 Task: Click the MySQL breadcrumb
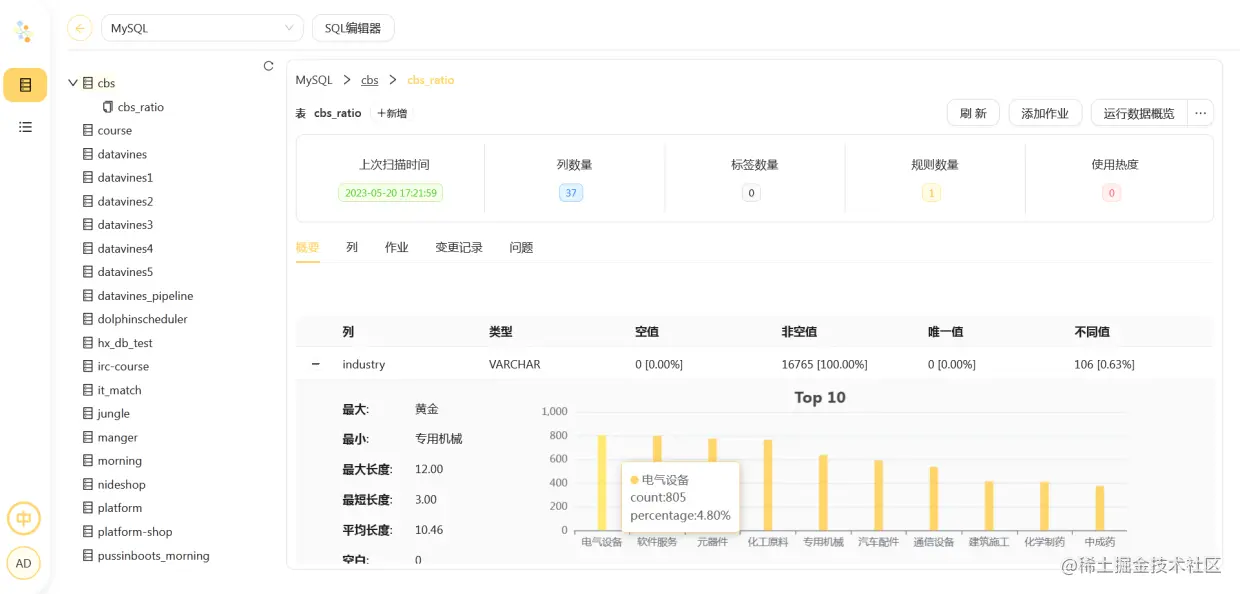[314, 80]
